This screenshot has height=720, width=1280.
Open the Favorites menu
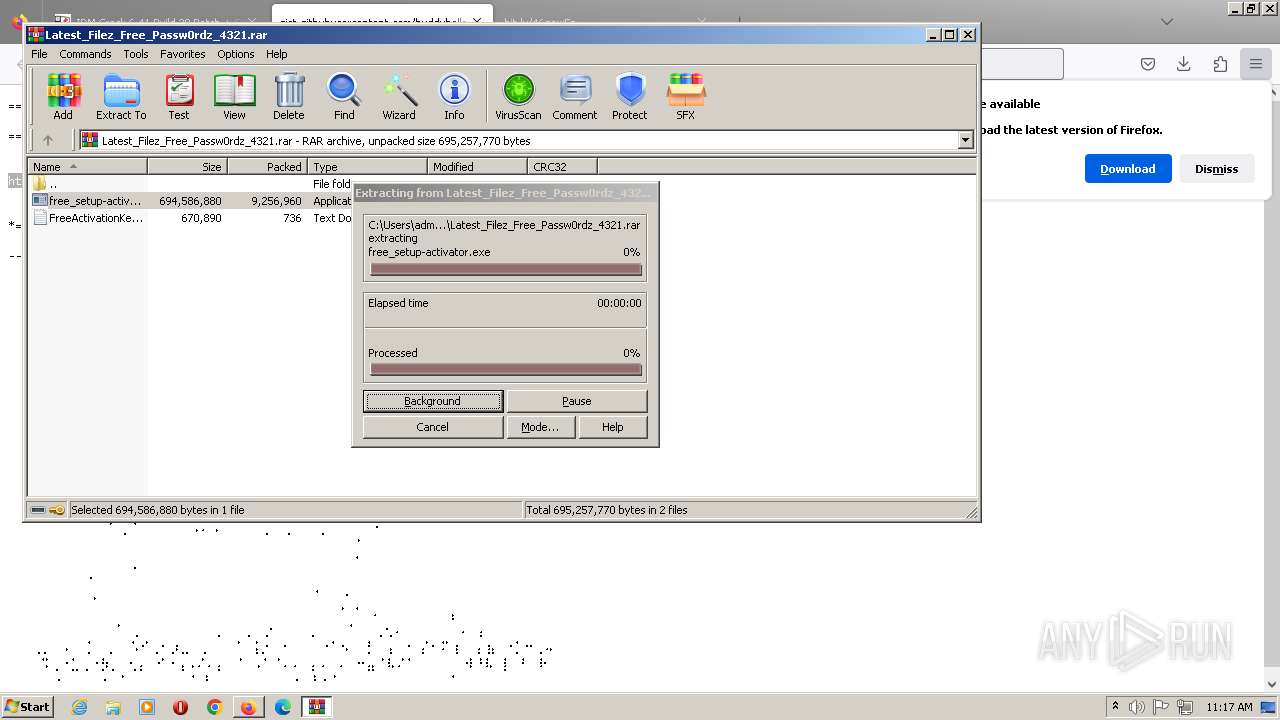click(x=183, y=54)
